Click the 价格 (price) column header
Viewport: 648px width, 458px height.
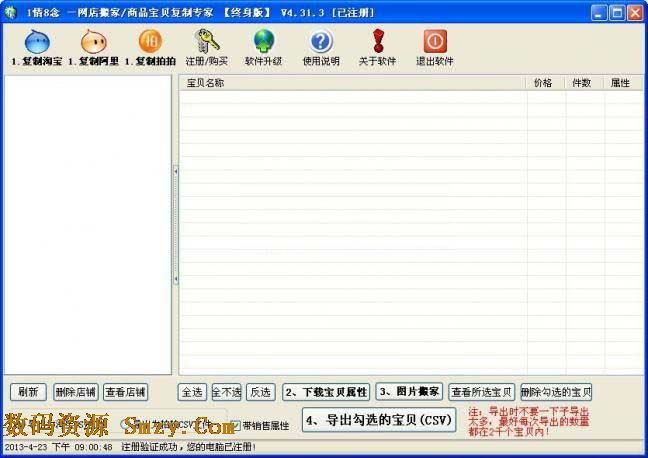544,83
